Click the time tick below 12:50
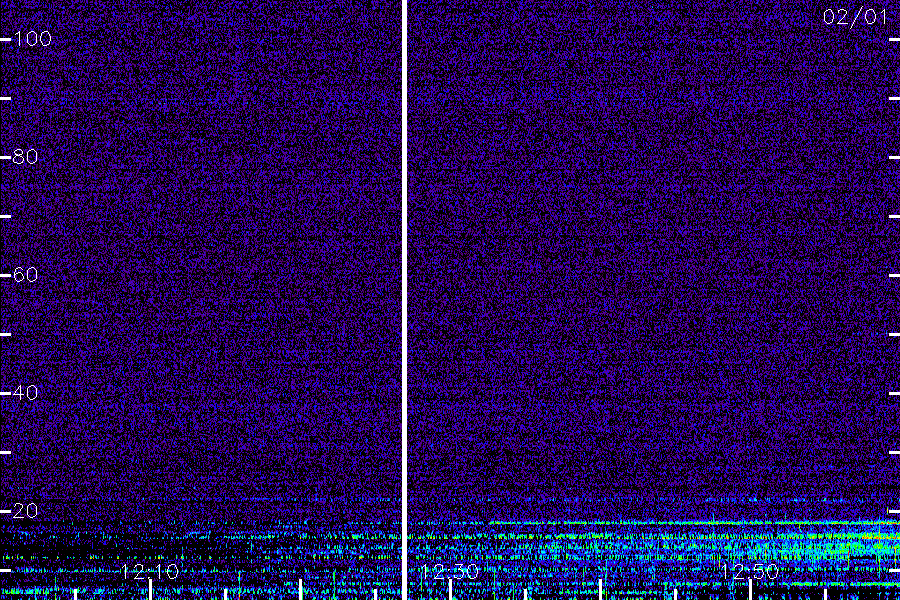Viewport: 900px width, 600px height. point(750,590)
